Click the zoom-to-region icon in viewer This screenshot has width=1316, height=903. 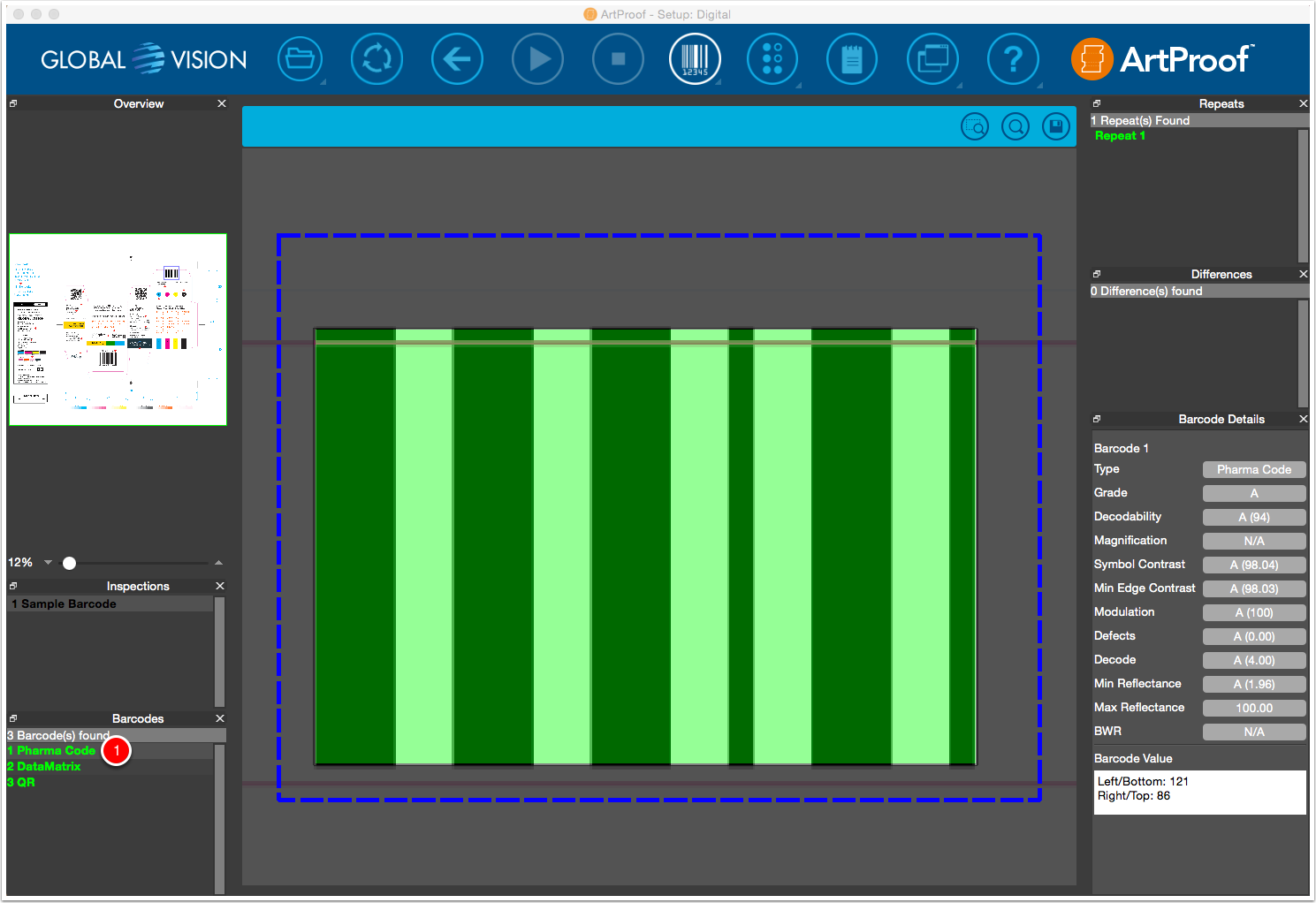point(975,127)
